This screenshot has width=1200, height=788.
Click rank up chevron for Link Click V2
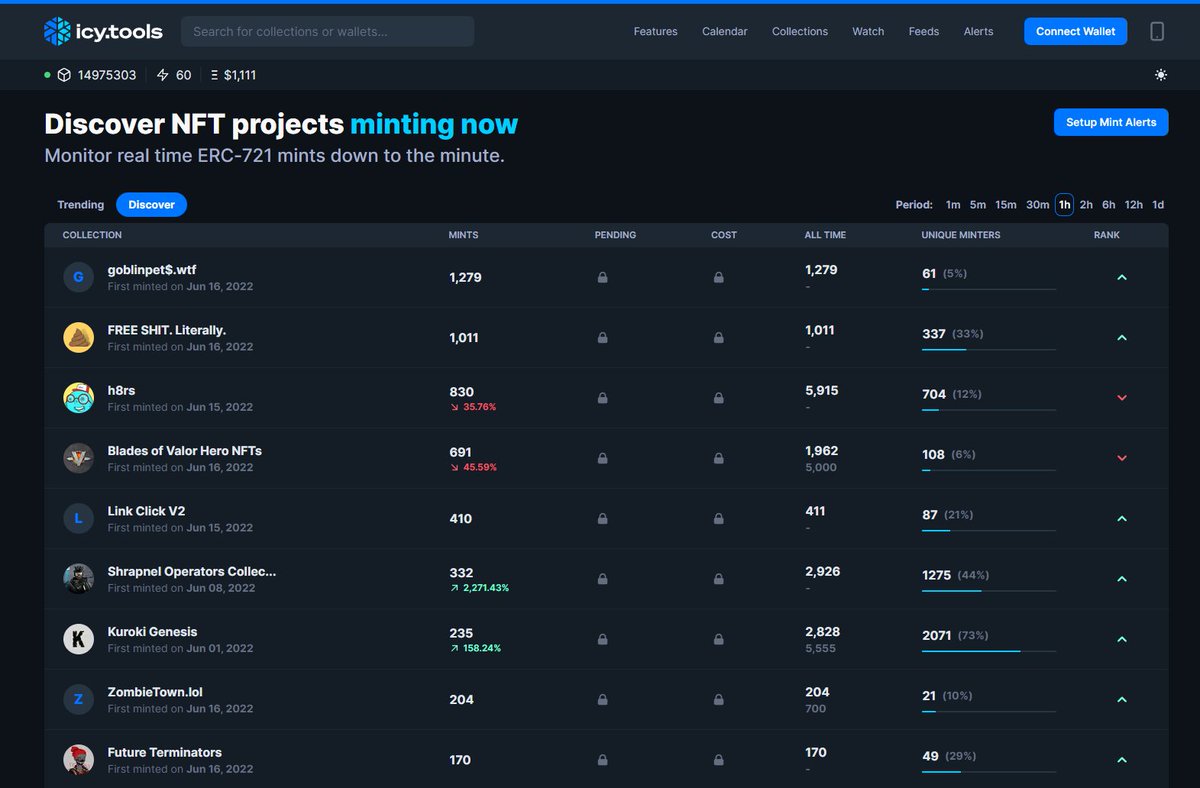[1121, 519]
